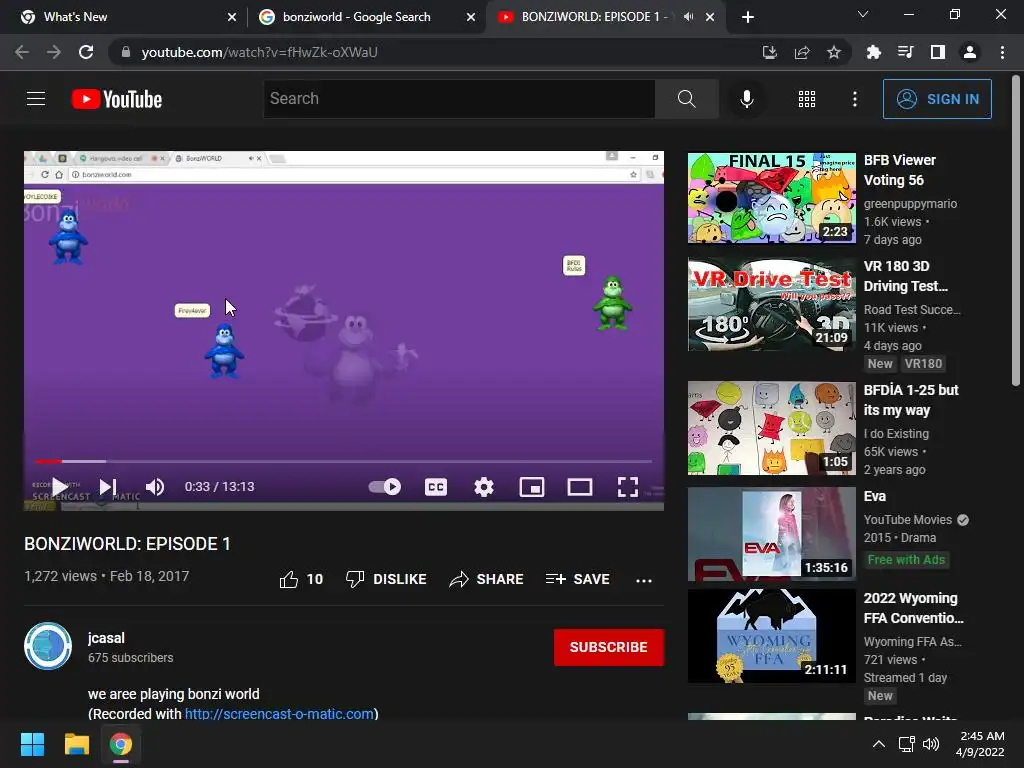
Task: Open the Eva movie thumbnail
Action: click(x=771, y=534)
